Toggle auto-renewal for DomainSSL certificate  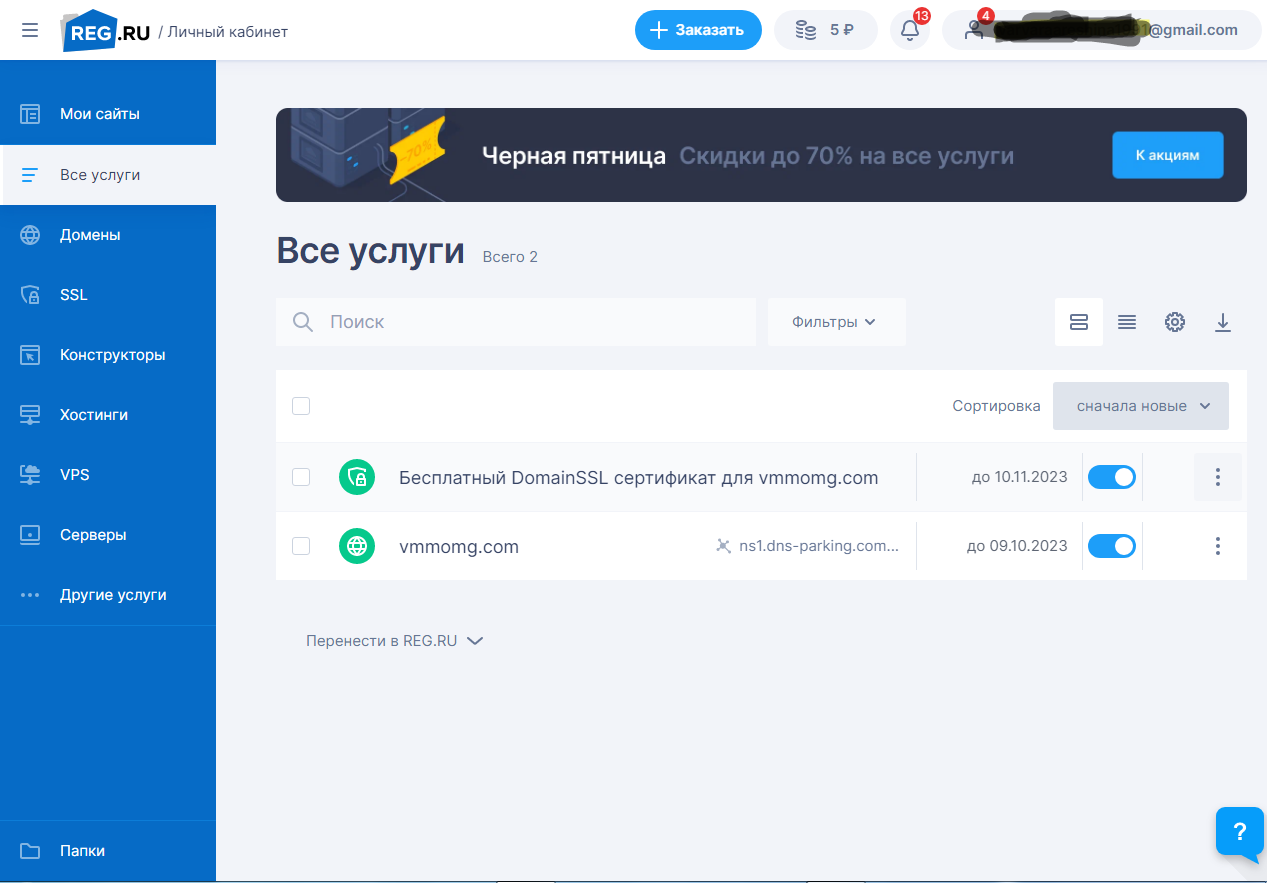(1111, 477)
